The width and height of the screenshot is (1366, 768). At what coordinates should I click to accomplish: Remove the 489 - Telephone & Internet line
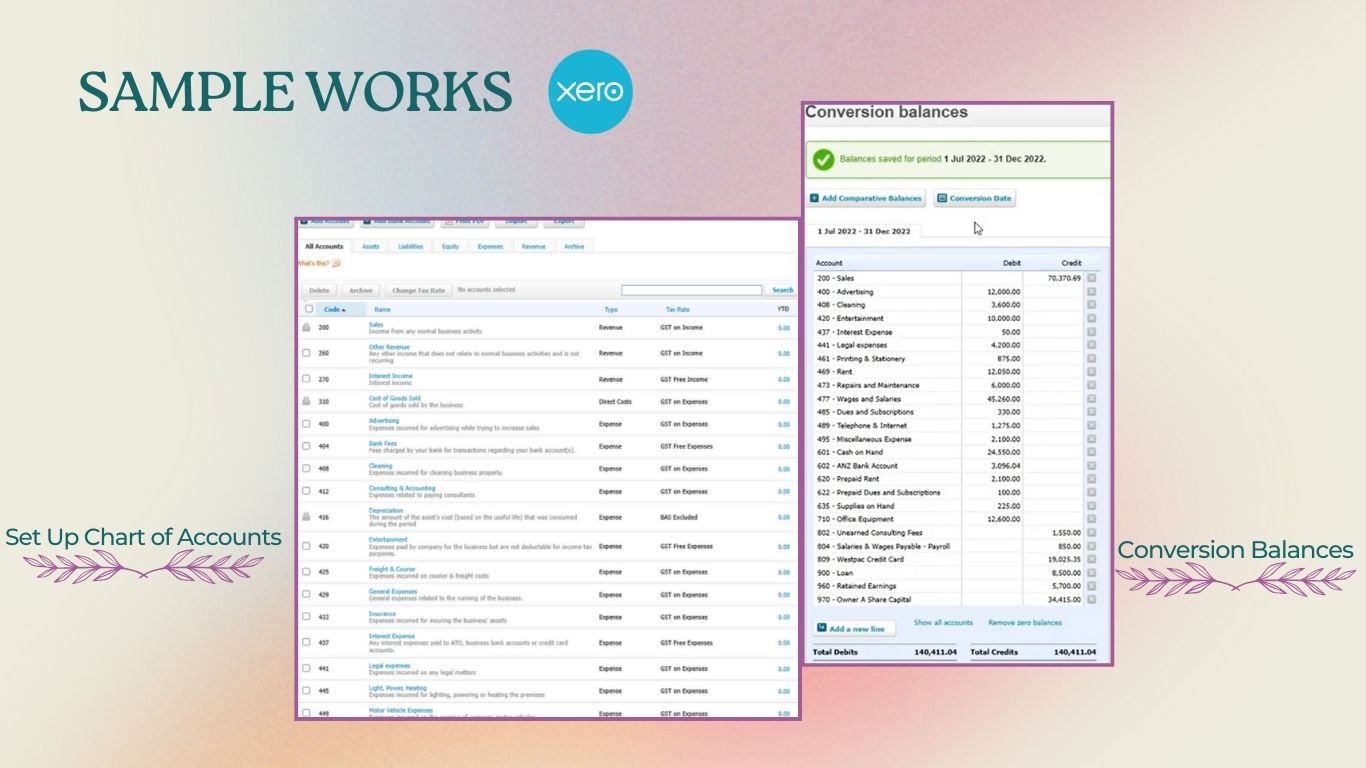click(x=1092, y=425)
